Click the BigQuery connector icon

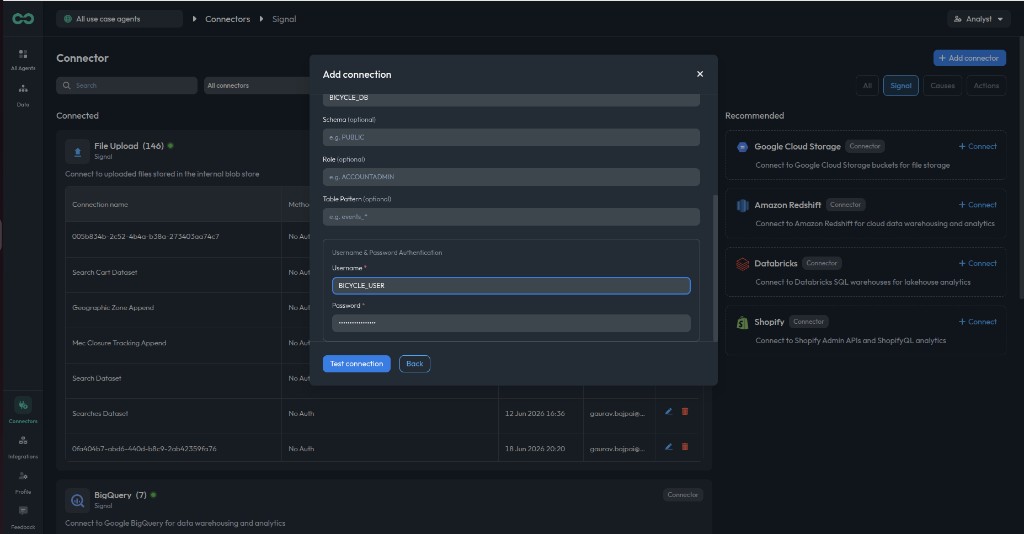[x=77, y=501]
